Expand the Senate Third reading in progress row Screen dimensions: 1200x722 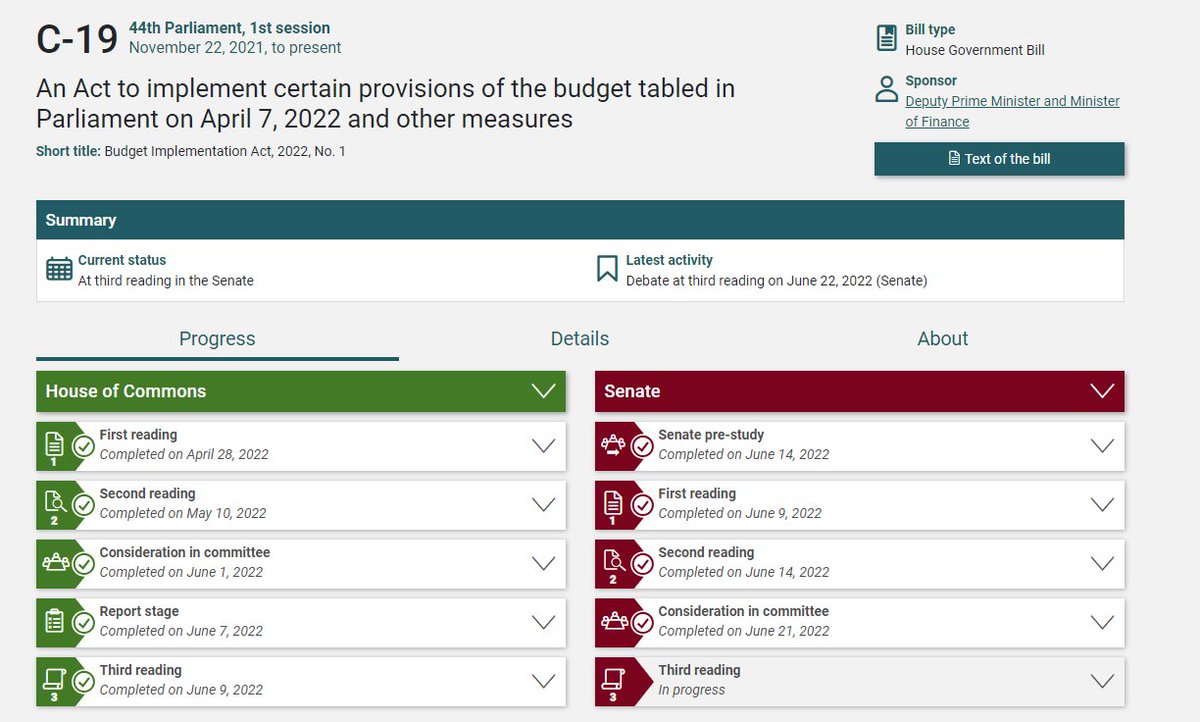[x=1103, y=680]
